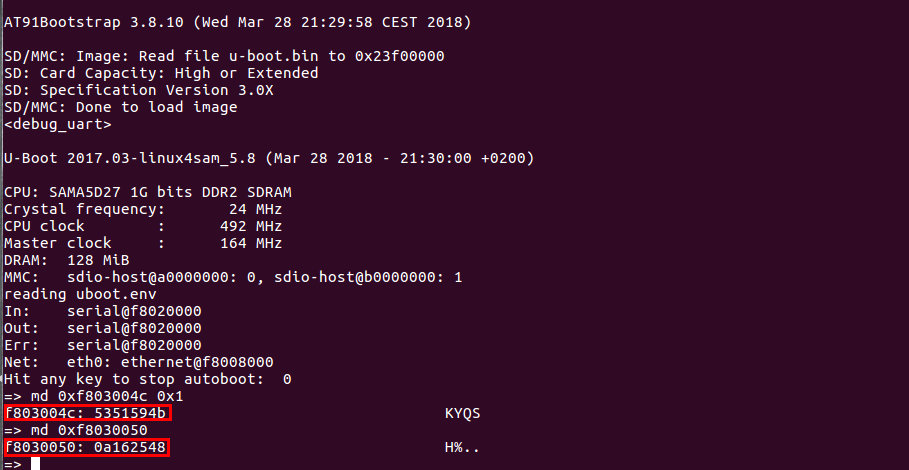Click the CPU clock 492 MHz line
The width and height of the screenshot is (909, 470).
pos(143,225)
